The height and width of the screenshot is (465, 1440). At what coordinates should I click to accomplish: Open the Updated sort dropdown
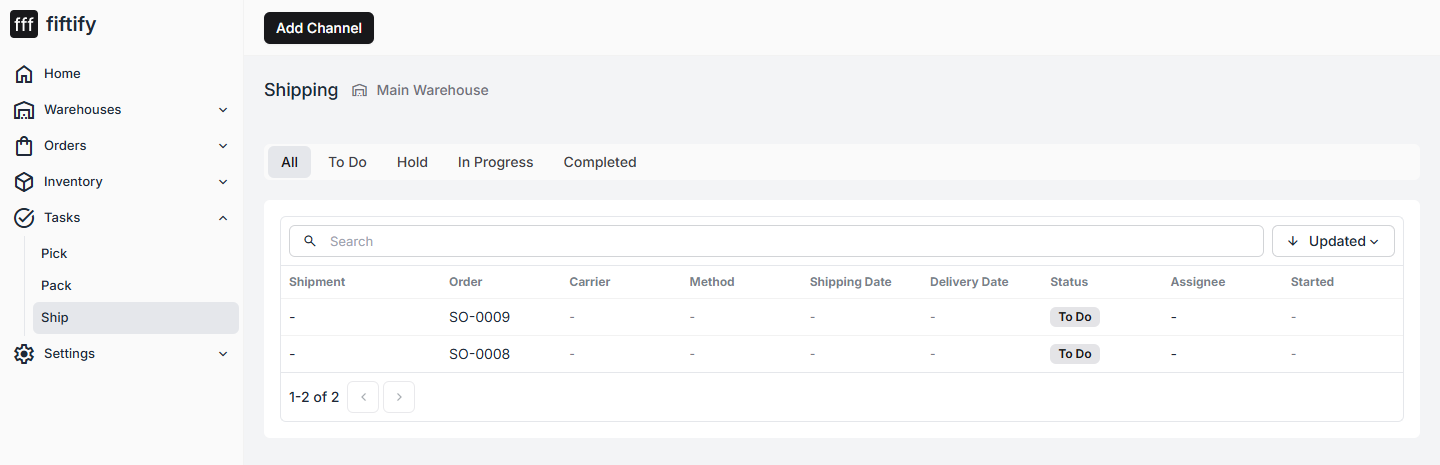1333,241
